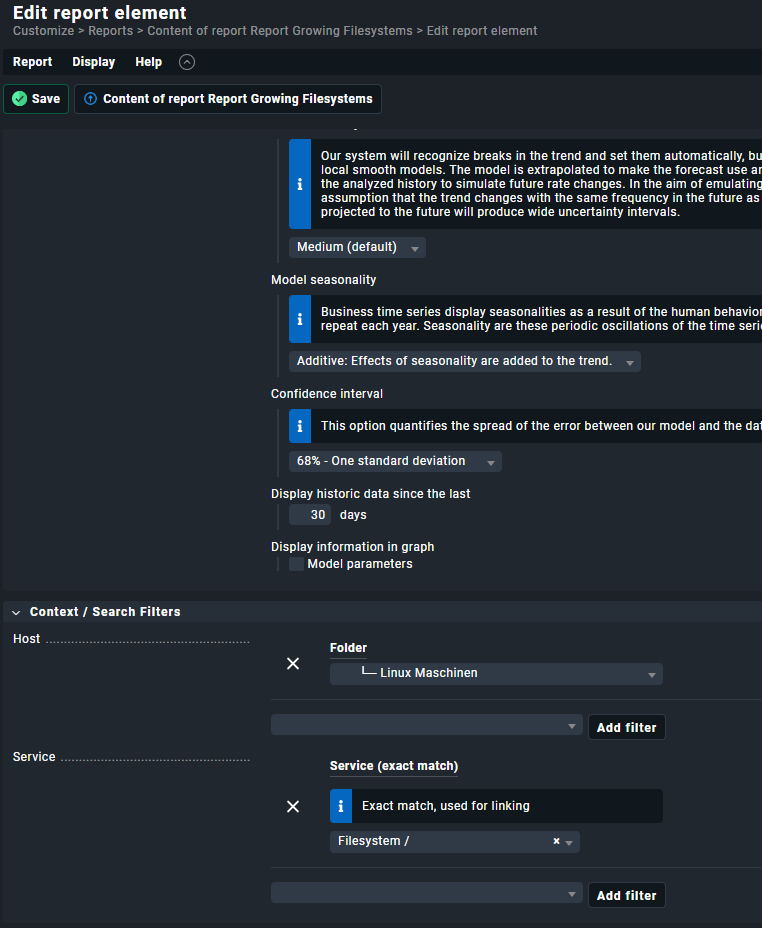Collapse the menu bar with the circled chevron
Screen dimensions: 762x928
coord(187,62)
